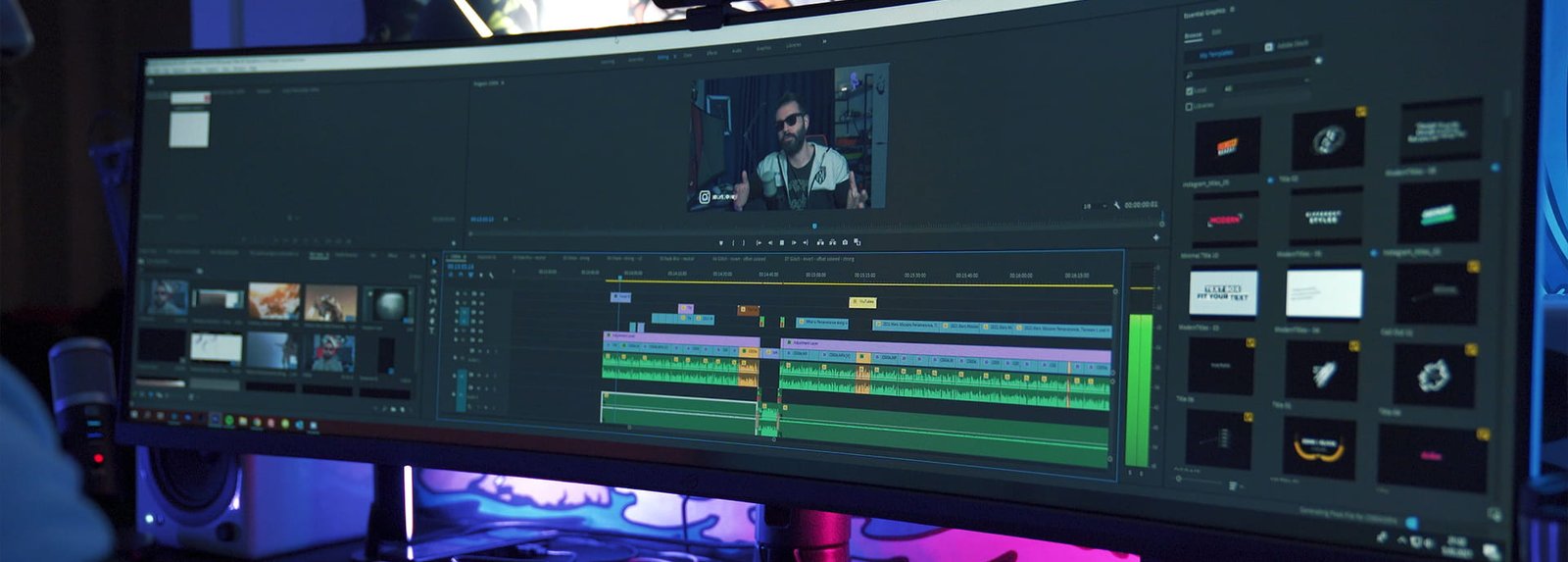
Task: Open timeline display settings wrench
Action: tap(491, 275)
